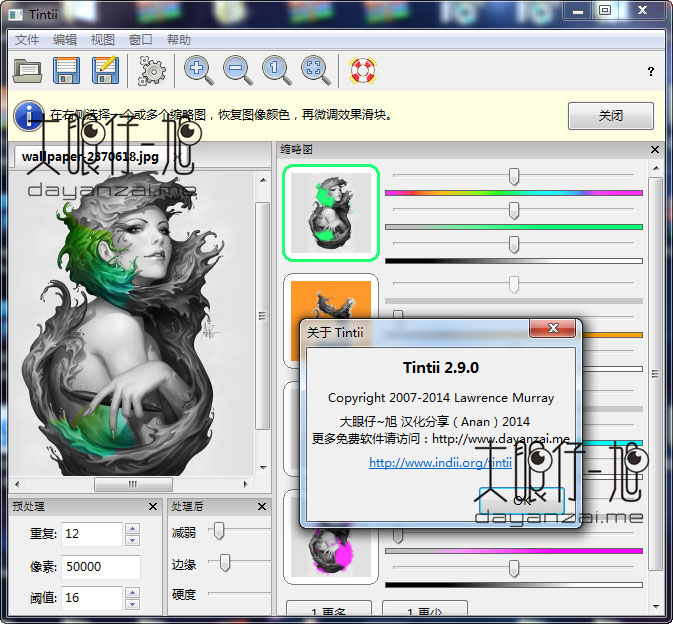Image resolution: width=673 pixels, height=624 pixels.
Task: Close the 预处理 panel
Action: pos(153,507)
